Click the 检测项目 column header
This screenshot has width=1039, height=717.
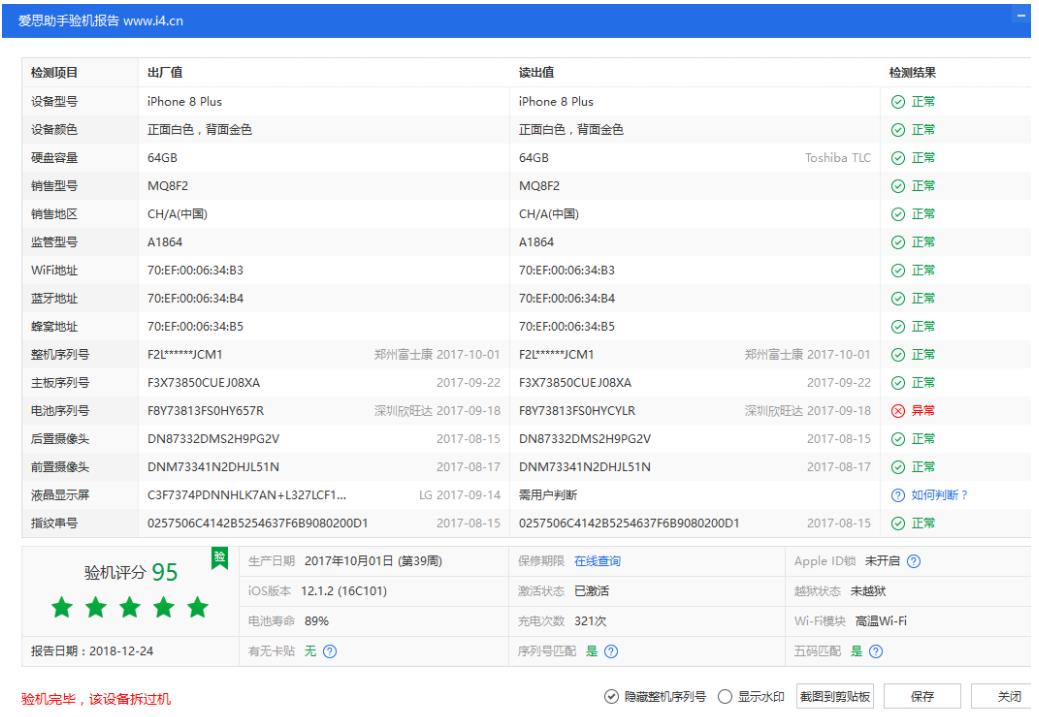pos(54,73)
